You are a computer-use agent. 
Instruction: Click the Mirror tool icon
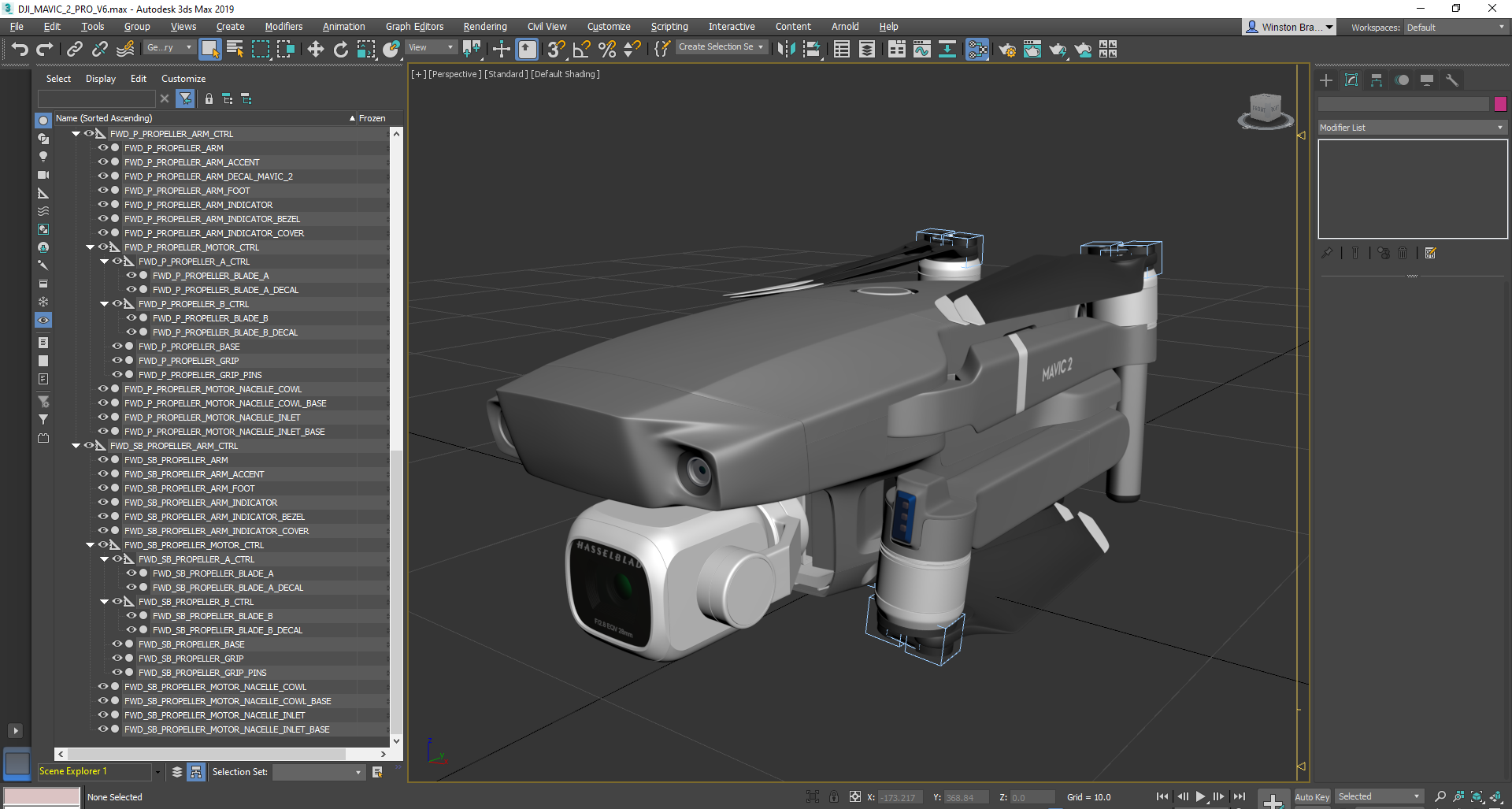pos(786,50)
